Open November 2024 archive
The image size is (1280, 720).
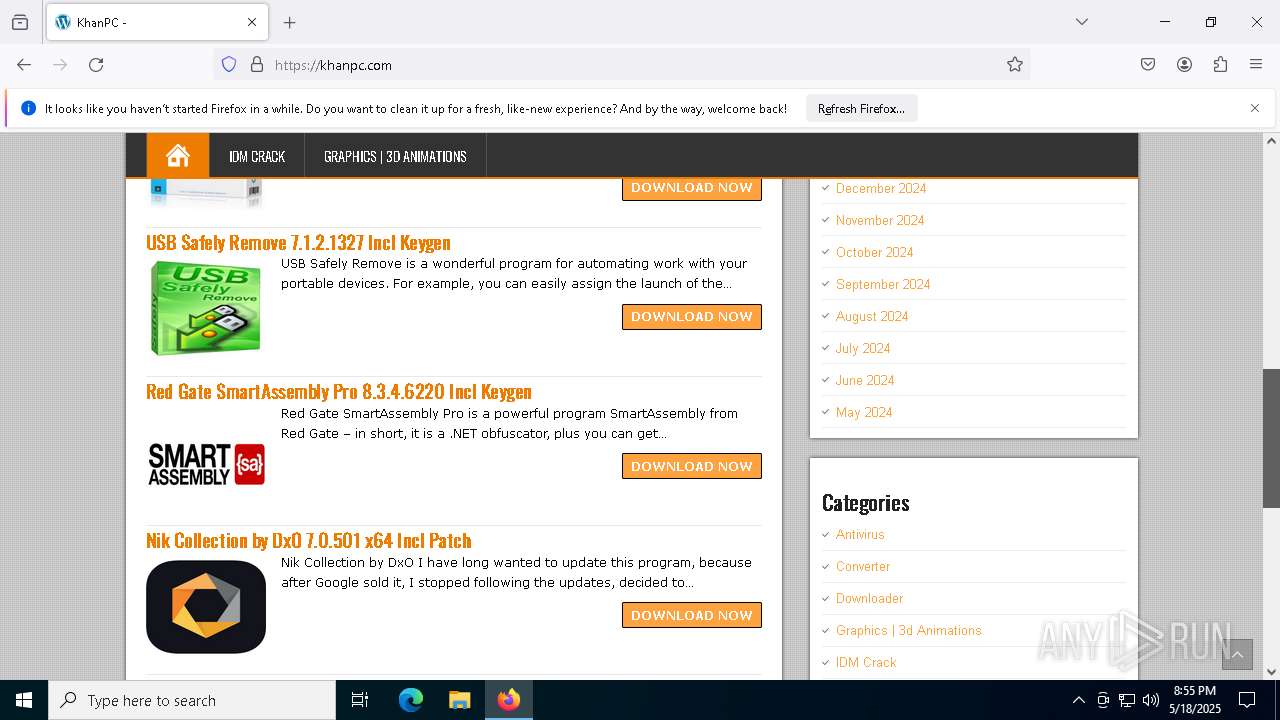tap(880, 220)
